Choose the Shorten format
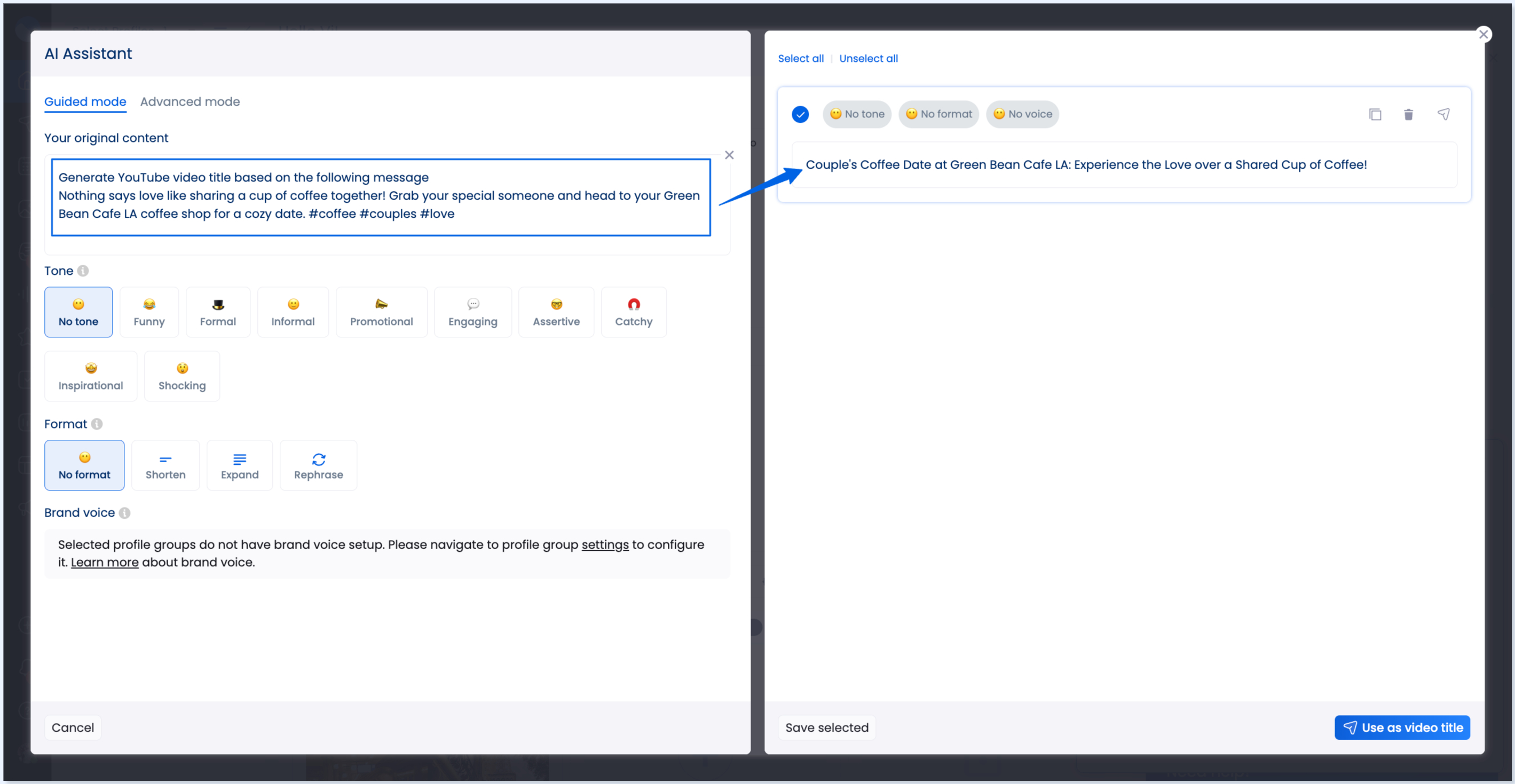Viewport: 1515px width, 784px height. (165, 465)
